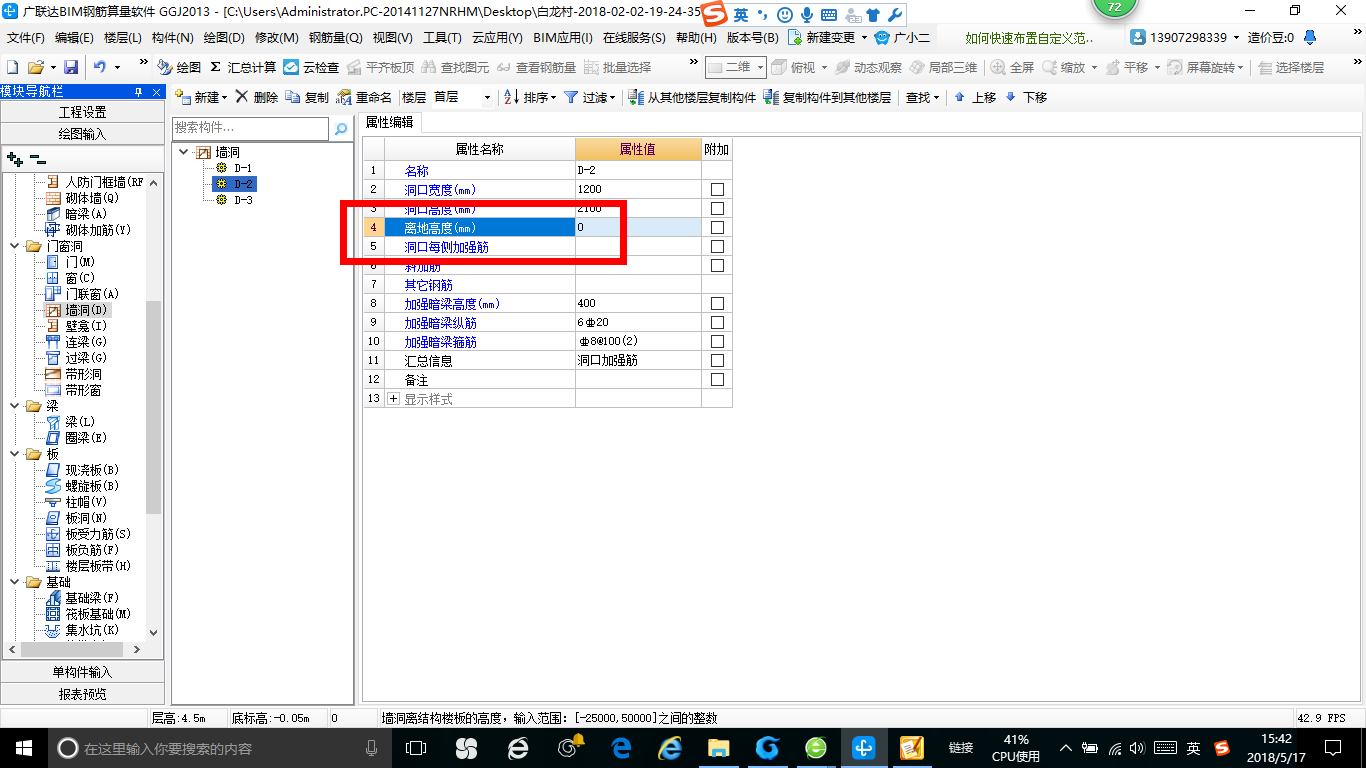Viewport: 1366px width, 768px height.
Task: Open the 构件(N) menu
Action: pyautogui.click(x=173, y=38)
